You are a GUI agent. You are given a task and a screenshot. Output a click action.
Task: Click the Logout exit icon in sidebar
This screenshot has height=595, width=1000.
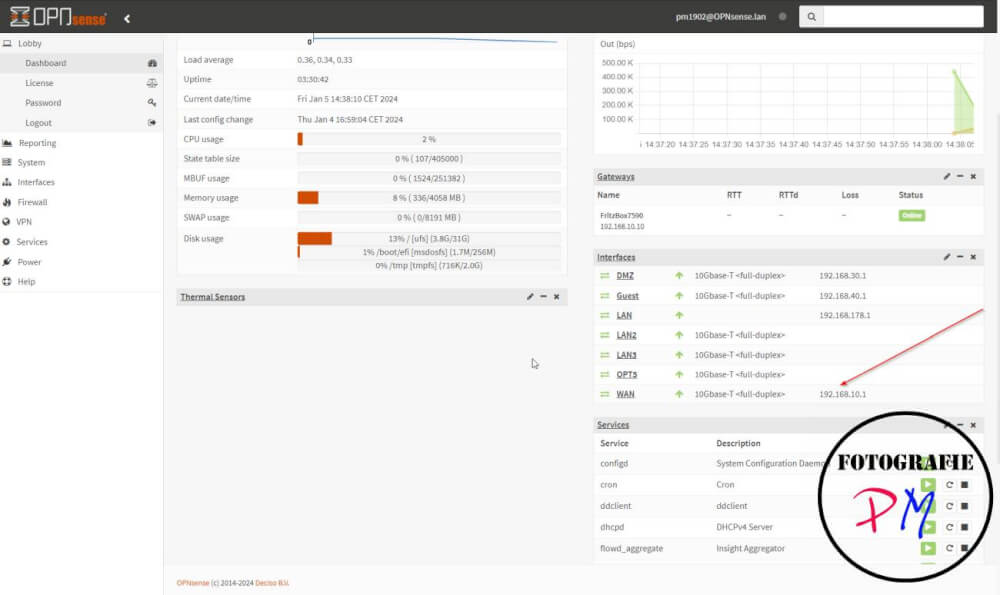[x=152, y=122]
